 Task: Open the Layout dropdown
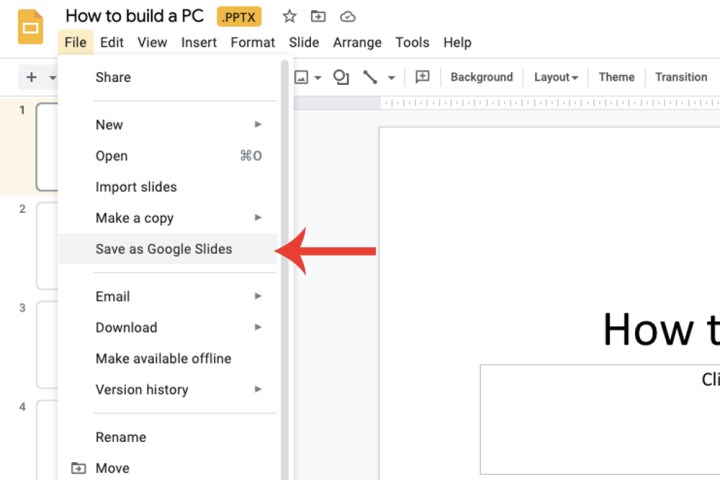557,77
